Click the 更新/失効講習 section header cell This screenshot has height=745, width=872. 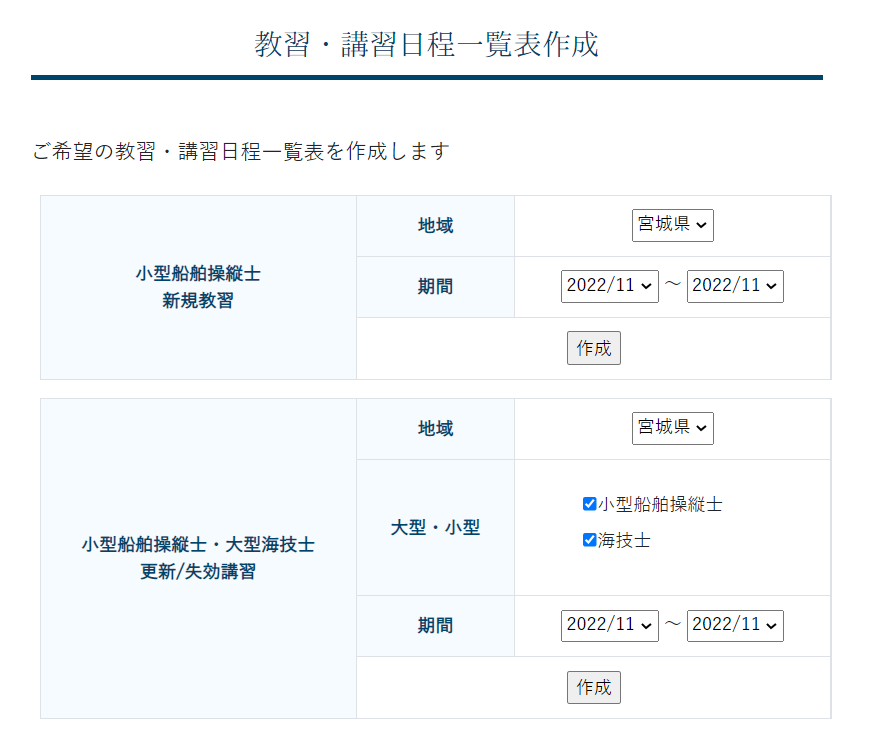(198, 558)
